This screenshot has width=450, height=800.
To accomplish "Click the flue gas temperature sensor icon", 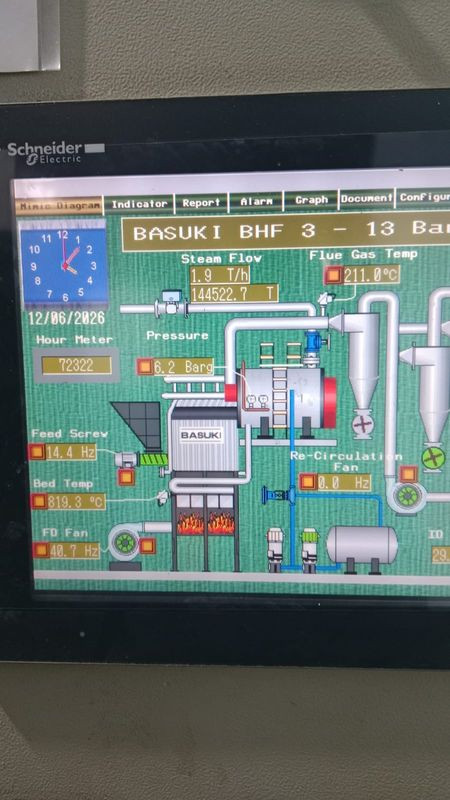I will (x=324, y=299).
